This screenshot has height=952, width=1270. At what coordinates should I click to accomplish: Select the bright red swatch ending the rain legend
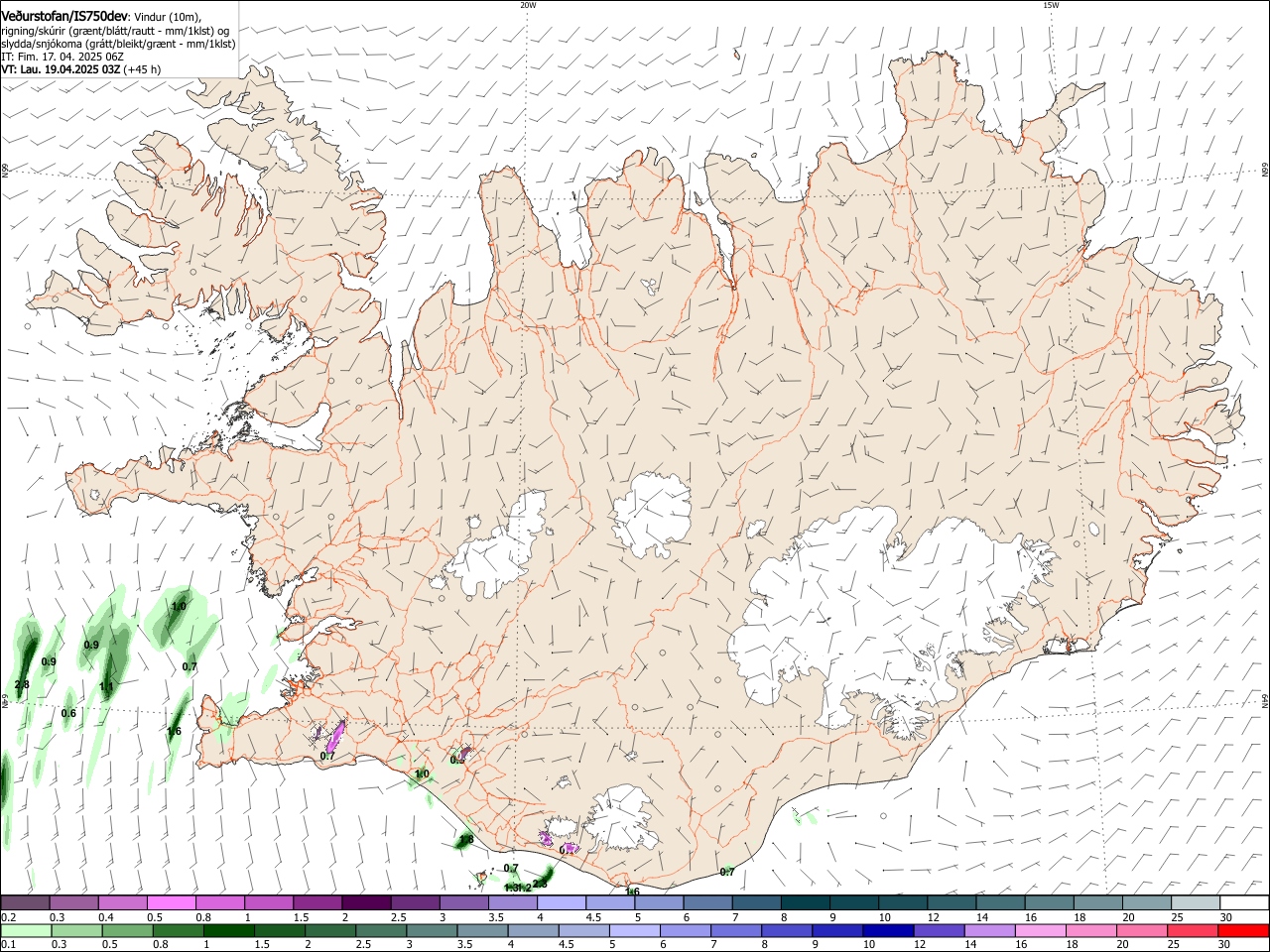pyautogui.click(x=1242, y=930)
